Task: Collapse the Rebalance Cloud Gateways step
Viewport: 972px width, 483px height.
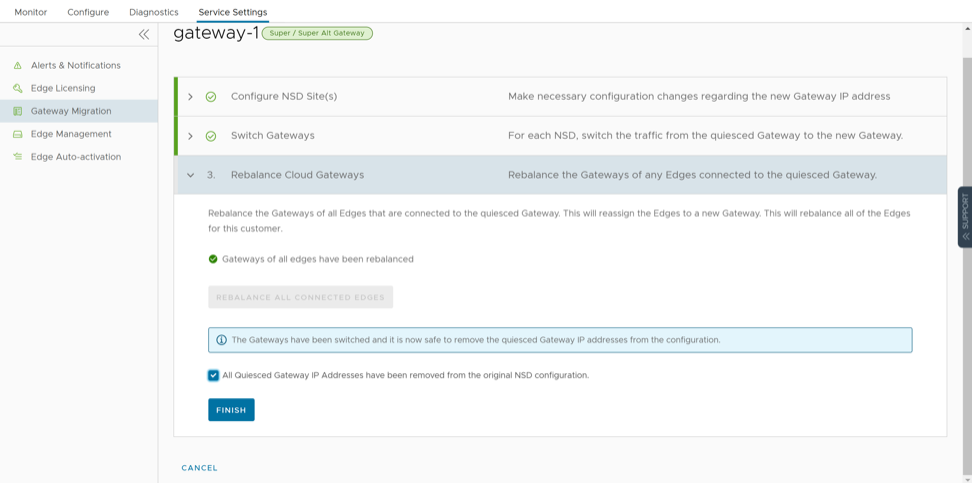Action: tap(190, 175)
